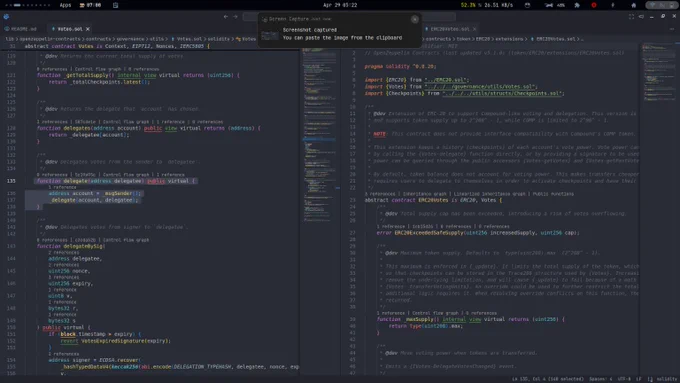Click the 26.51 KB/s network speed indicator
This screenshot has height=383, width=680.
[498, 5]
